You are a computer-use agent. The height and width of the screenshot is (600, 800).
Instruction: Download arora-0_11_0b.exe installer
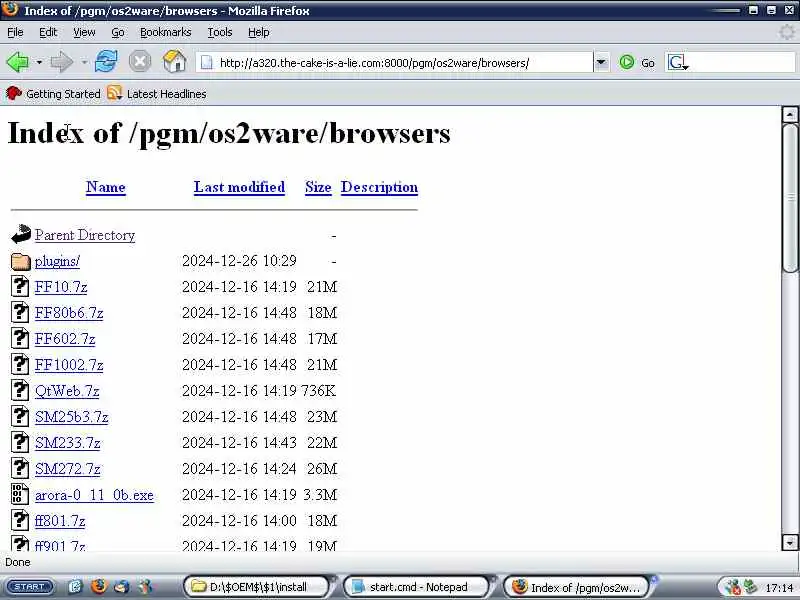(94, 495)
